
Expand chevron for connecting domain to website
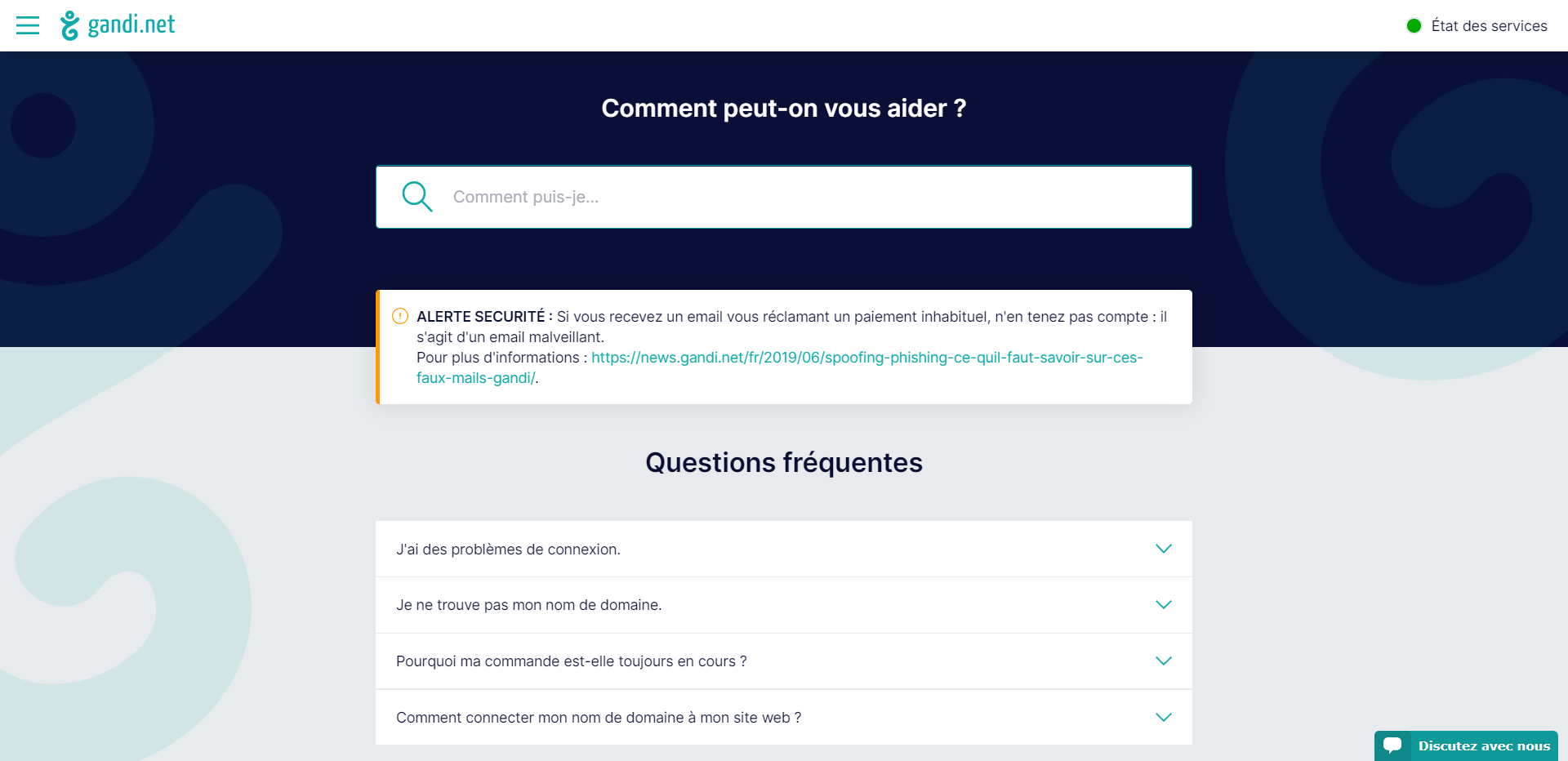coord(1163,718)
